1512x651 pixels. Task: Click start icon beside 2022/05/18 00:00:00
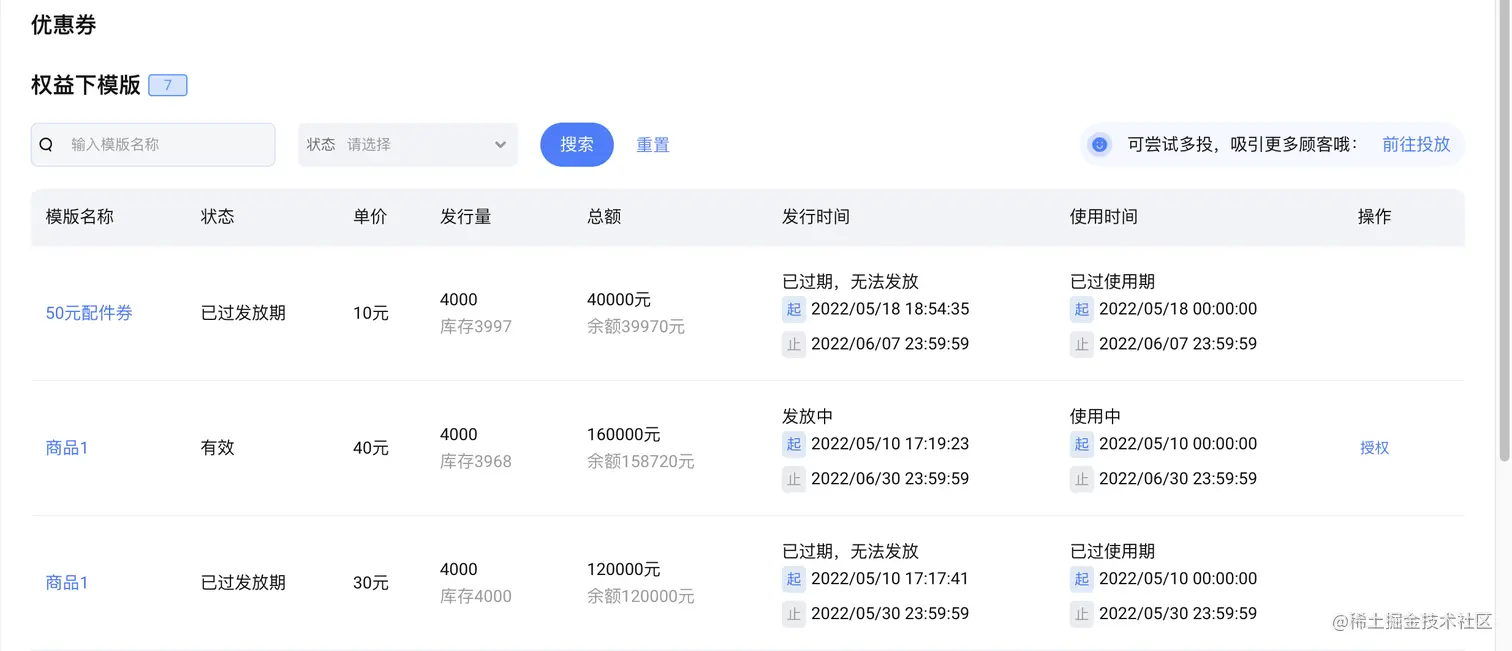coord(1082,309)
